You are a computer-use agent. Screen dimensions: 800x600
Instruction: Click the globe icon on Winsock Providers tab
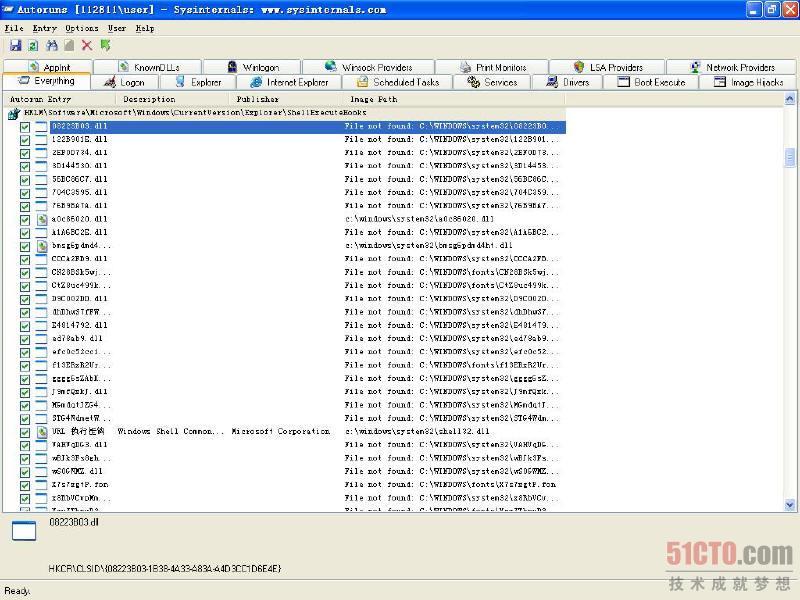[x=331, y=67]
